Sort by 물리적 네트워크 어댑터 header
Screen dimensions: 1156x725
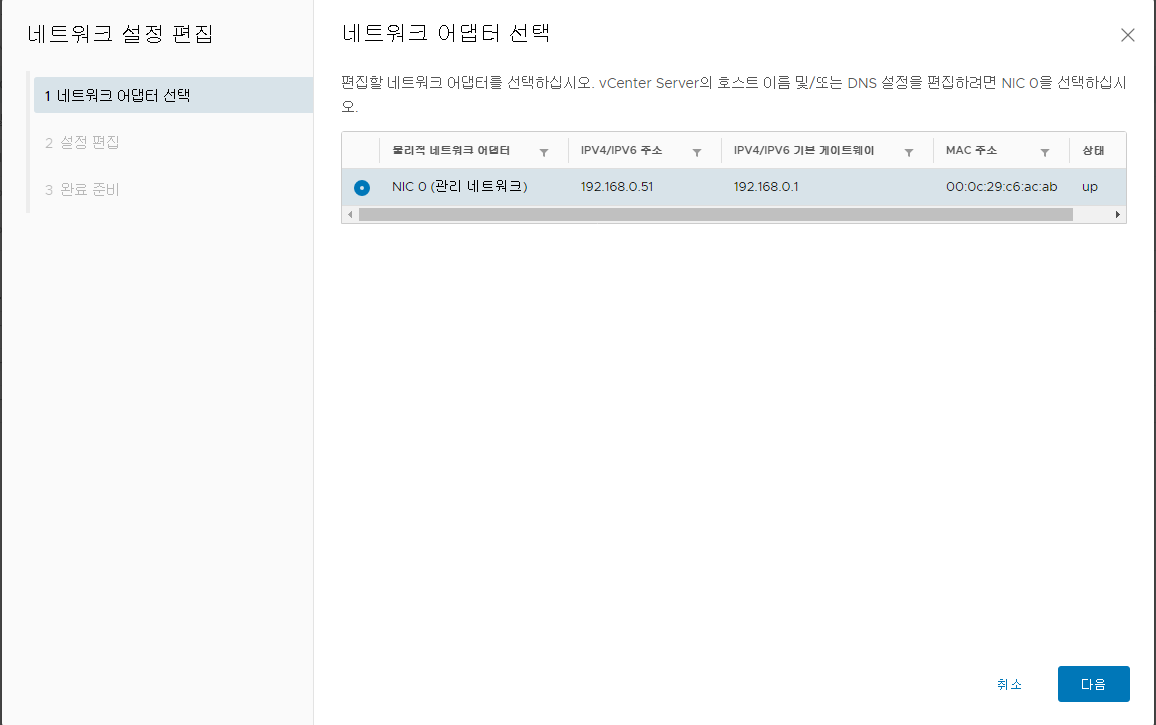[450, 150]
